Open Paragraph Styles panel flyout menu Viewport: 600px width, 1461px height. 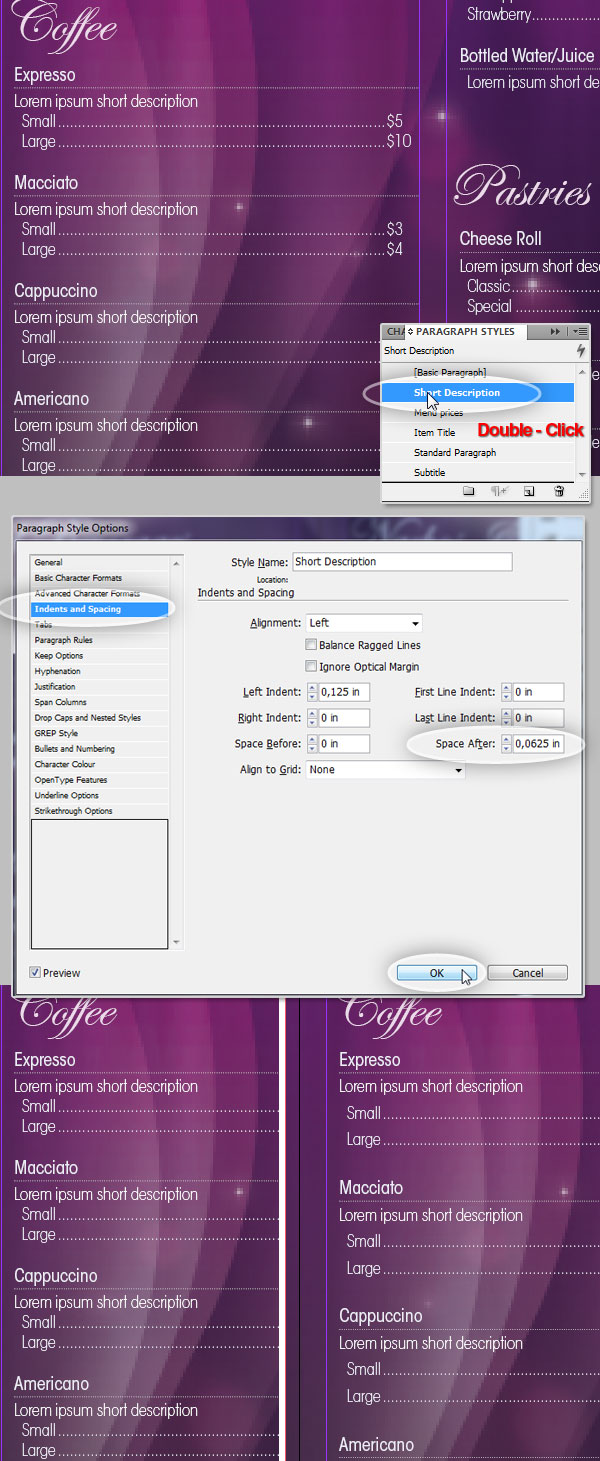click(580, 331)
